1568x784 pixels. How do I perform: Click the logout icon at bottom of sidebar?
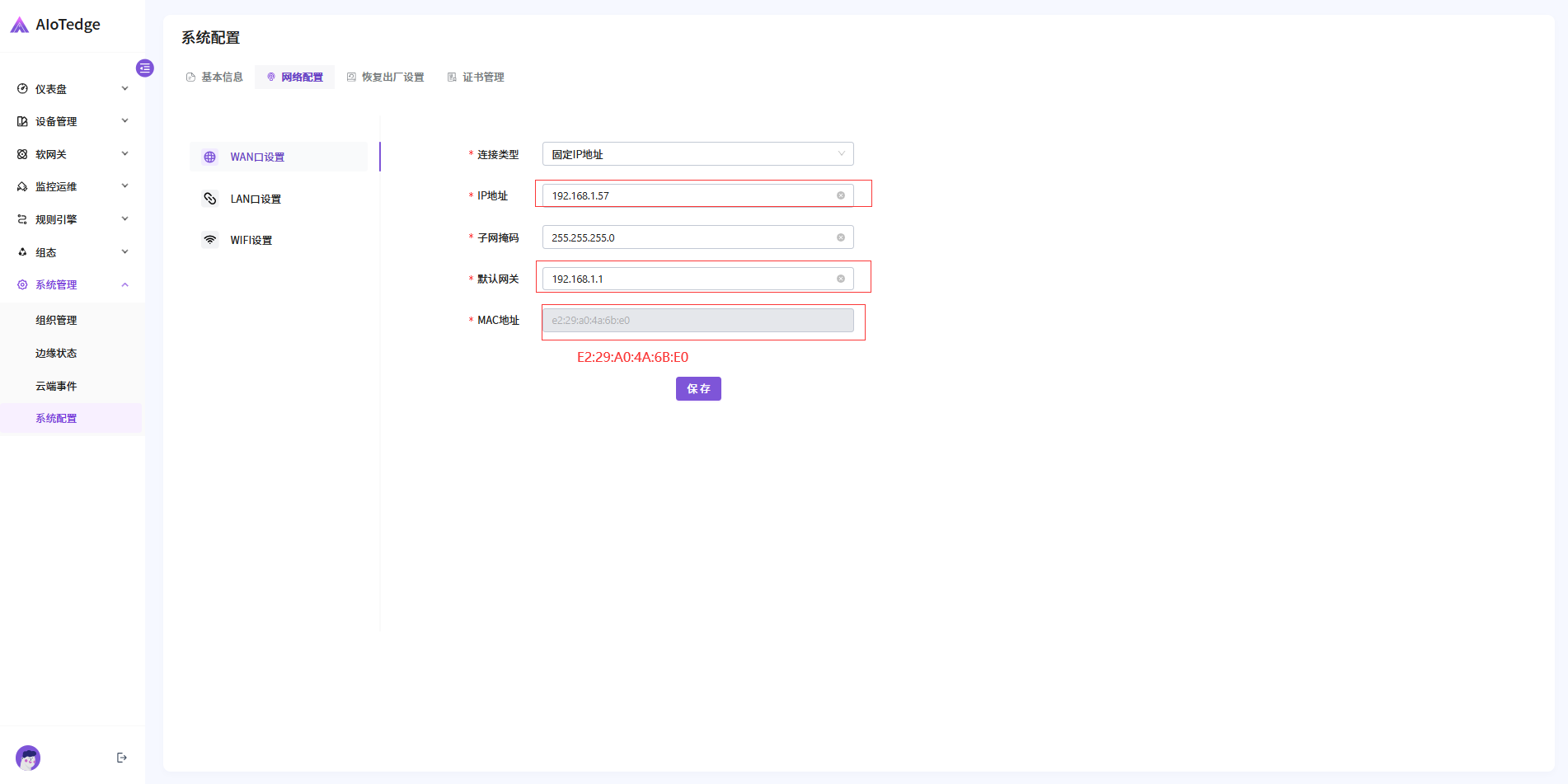(122, 758)
